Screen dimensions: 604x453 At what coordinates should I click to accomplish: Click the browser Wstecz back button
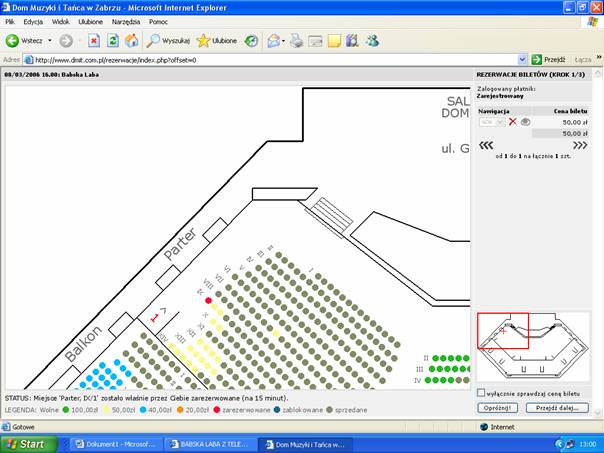(25, 41)
